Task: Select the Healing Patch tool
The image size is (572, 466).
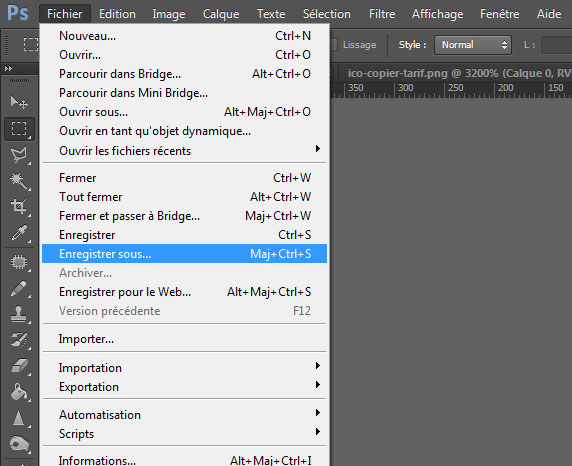Action: coord(19,262)
